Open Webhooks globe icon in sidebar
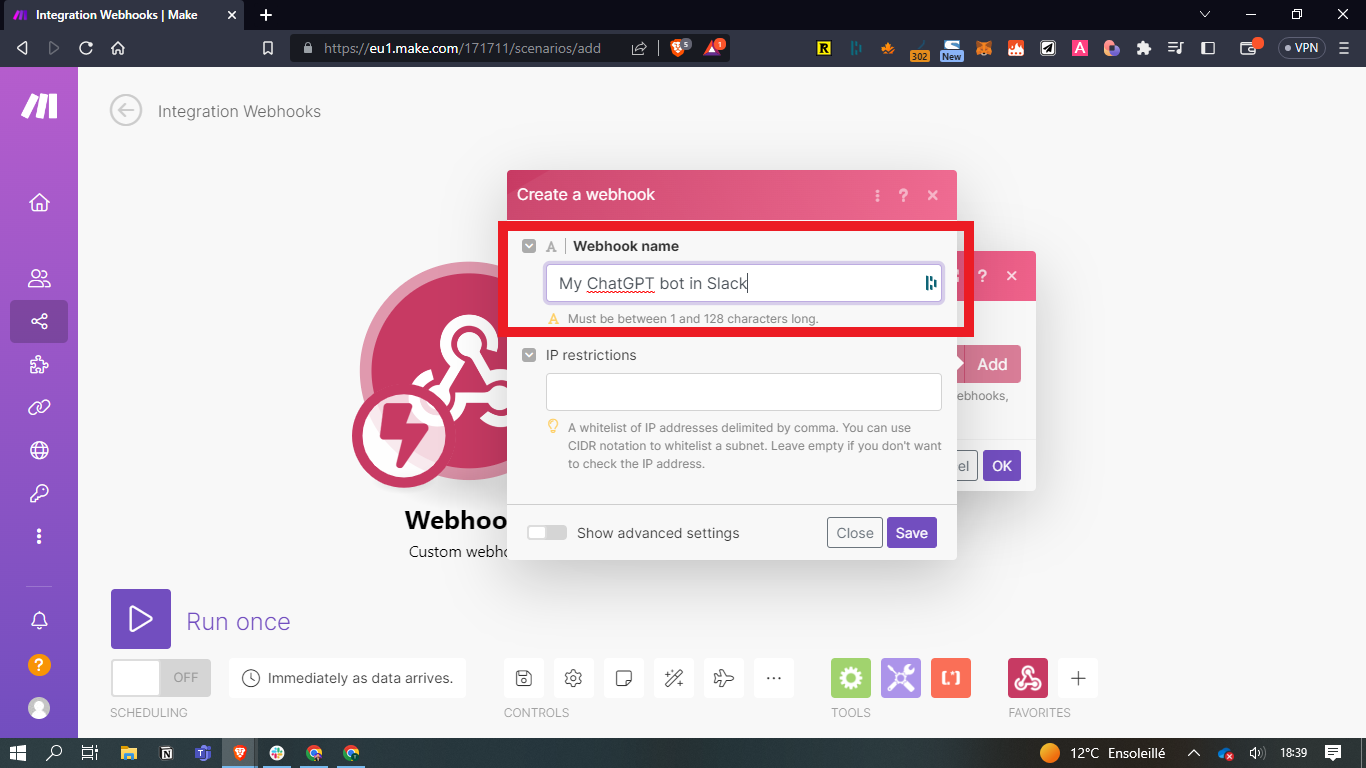 (x=39, y=450)
